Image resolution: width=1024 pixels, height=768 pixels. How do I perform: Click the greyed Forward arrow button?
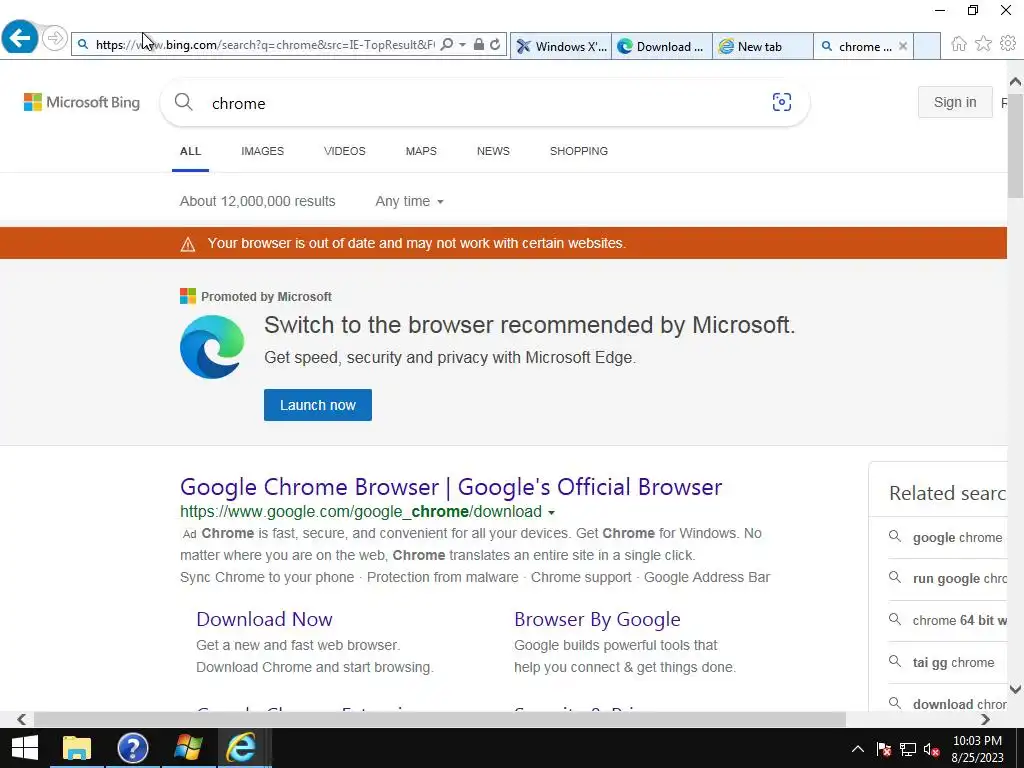coord(55,39)
